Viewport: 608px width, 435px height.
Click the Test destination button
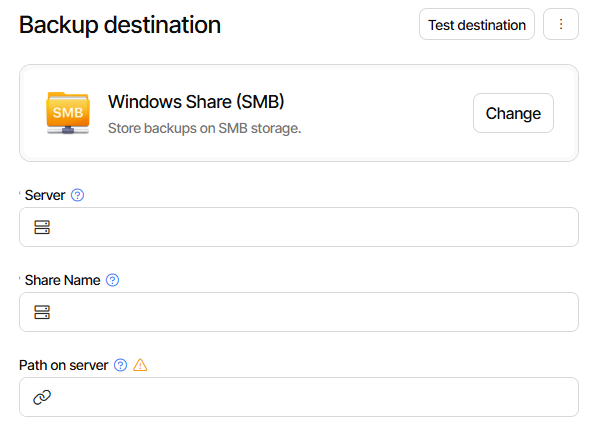[x=476, y=25]
